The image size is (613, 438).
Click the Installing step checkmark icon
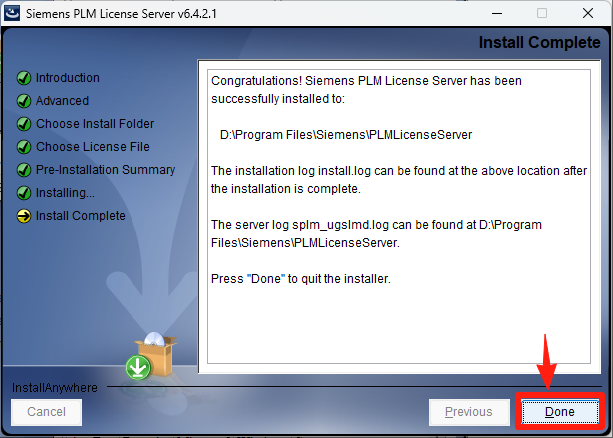24,193
